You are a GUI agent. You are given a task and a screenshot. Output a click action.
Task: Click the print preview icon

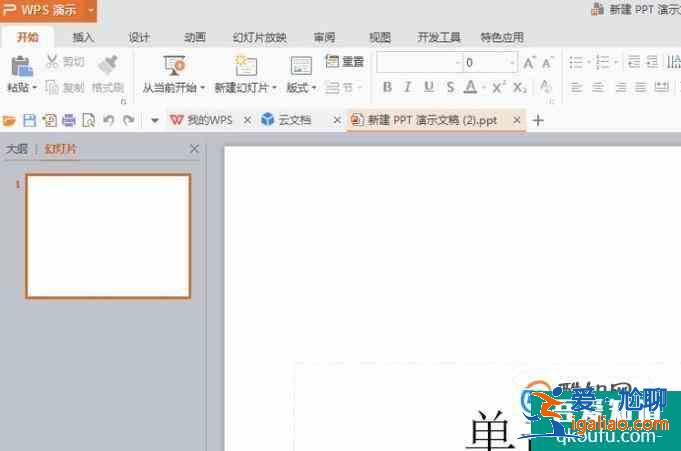(x=89, y=120)
